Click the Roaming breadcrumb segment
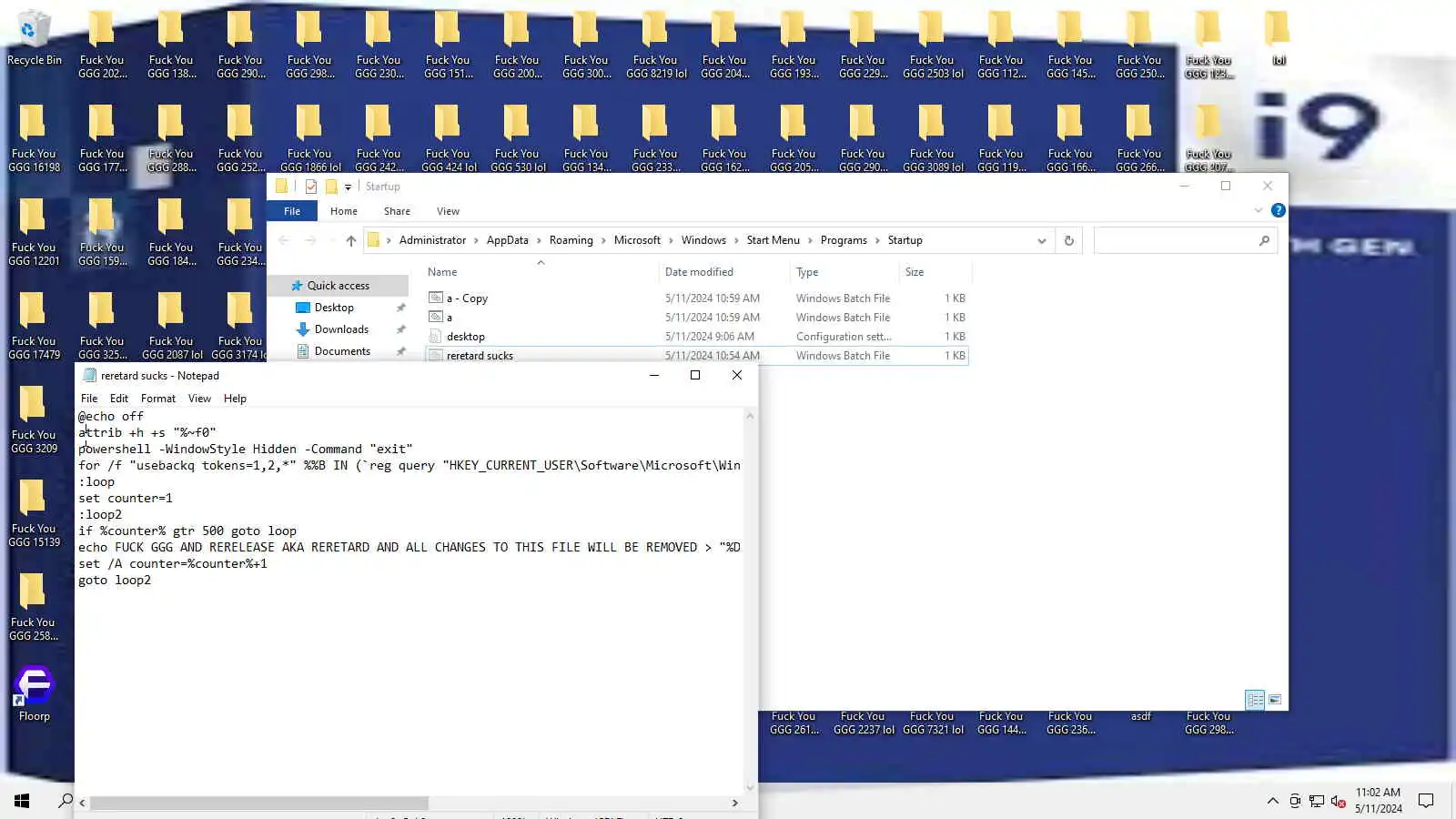1456x819 pixels. (571, 240)
